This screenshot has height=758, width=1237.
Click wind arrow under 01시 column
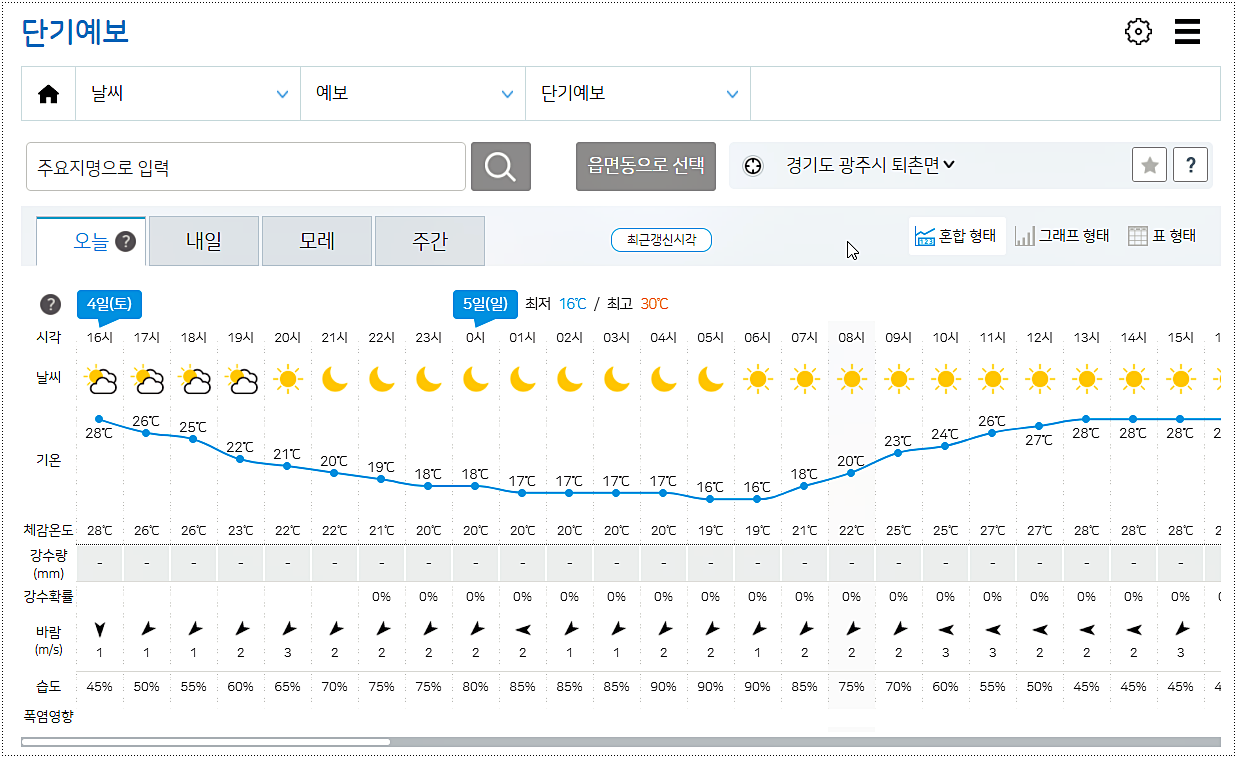pyautogui.click(x=522, y=629)
